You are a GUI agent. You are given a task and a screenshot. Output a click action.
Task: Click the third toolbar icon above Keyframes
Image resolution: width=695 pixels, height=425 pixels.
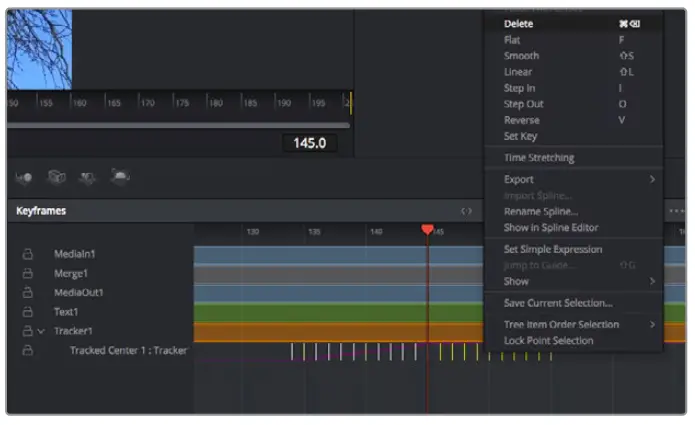click(88, 177)
